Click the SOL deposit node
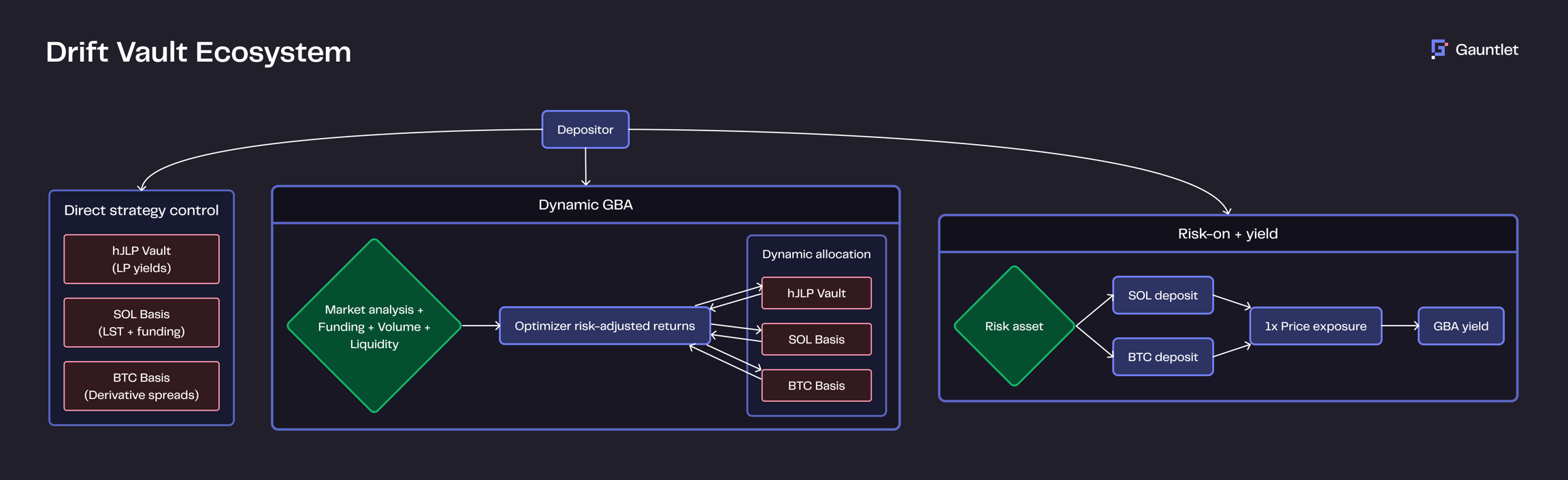The height and width of the screenshot is (480, 1568). coord(1162,296)
